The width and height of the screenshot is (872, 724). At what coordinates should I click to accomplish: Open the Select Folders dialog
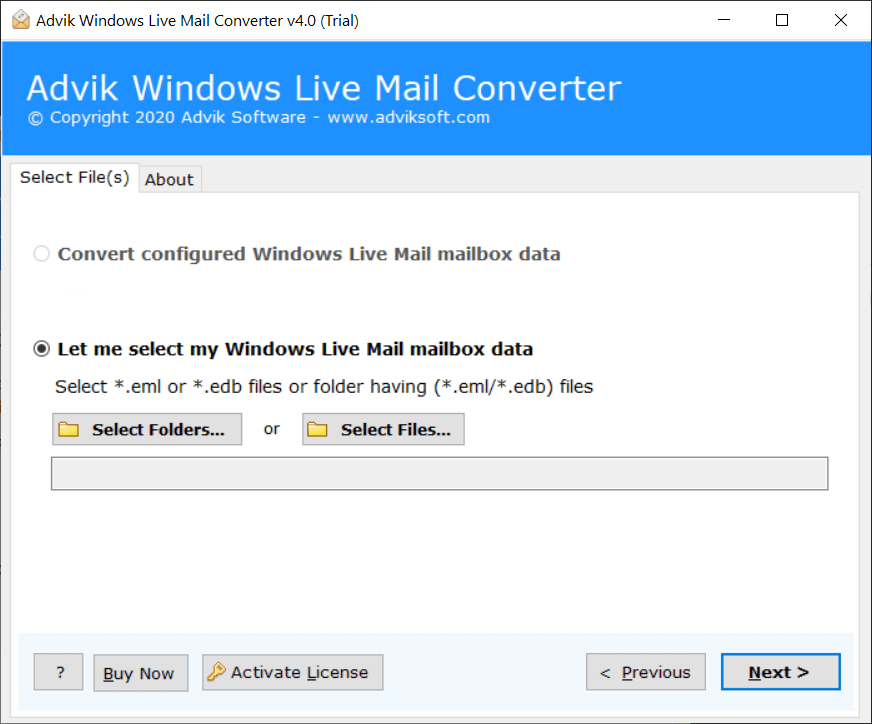click(x=147, y=429)
